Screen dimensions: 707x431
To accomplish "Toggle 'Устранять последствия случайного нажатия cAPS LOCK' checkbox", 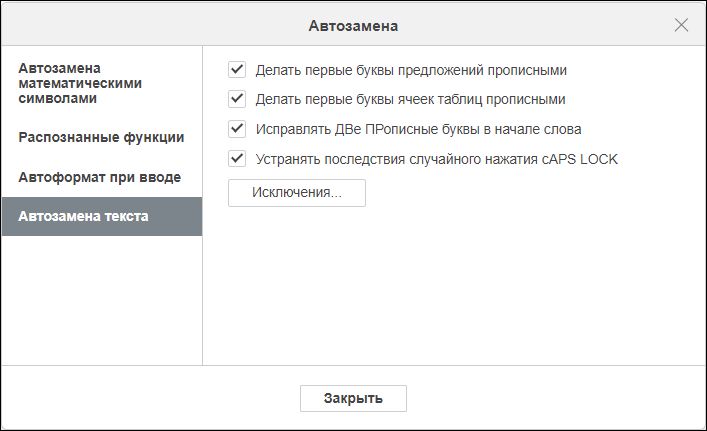I will pyautogui.click(x=237, y=159).
